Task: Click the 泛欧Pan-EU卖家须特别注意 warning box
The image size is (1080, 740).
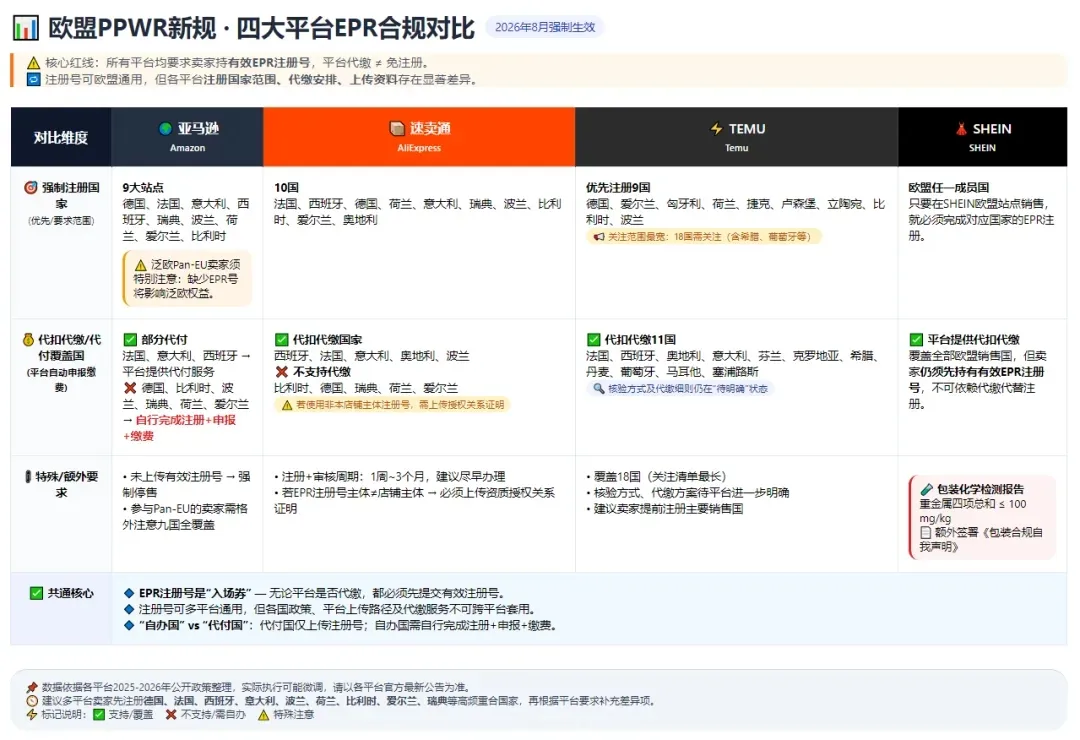Action: click(x=187, y=278)
